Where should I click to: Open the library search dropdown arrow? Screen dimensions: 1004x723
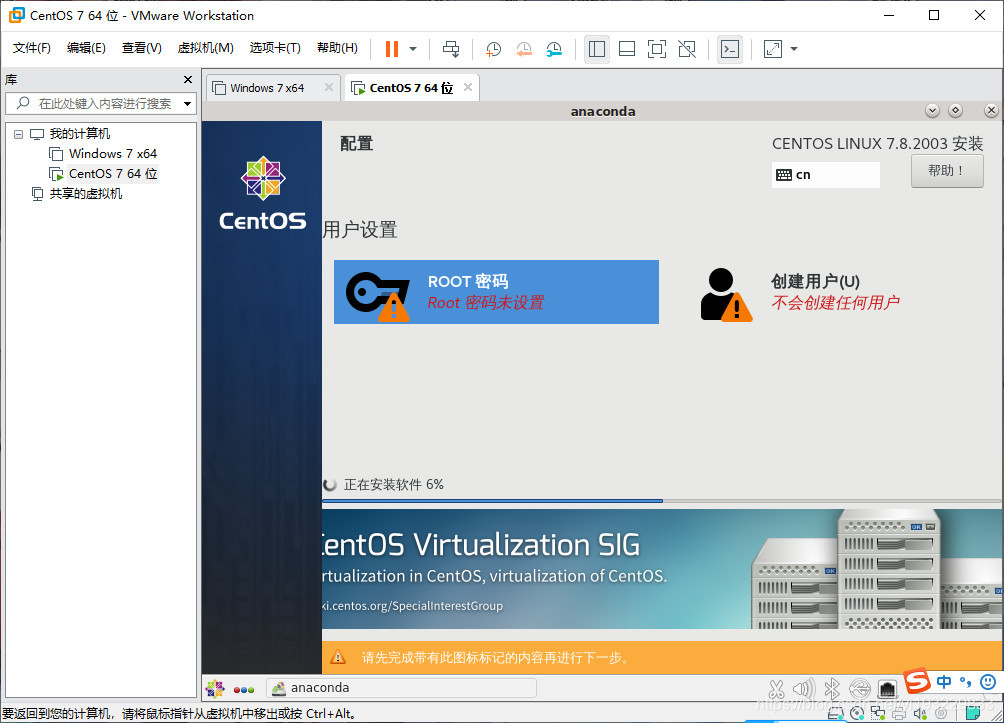188,104
